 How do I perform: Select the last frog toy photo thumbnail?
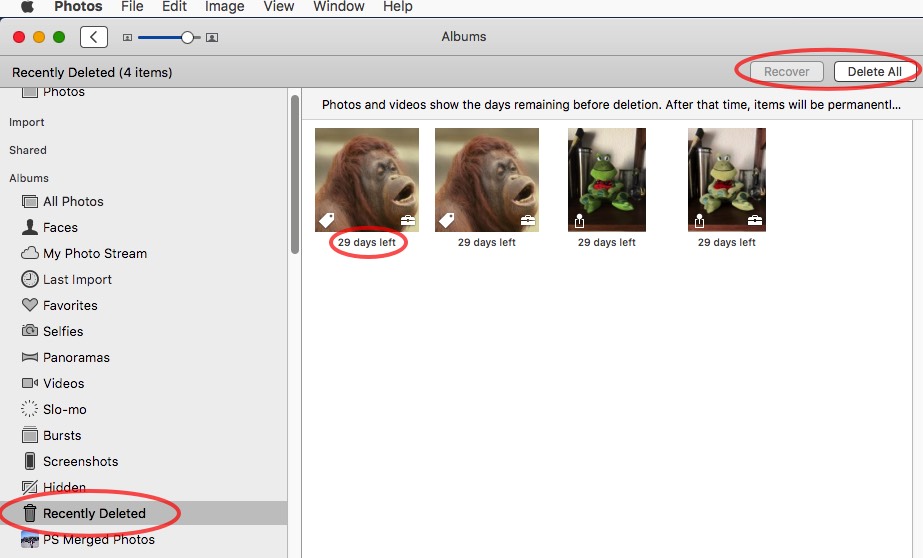point(727,180)
